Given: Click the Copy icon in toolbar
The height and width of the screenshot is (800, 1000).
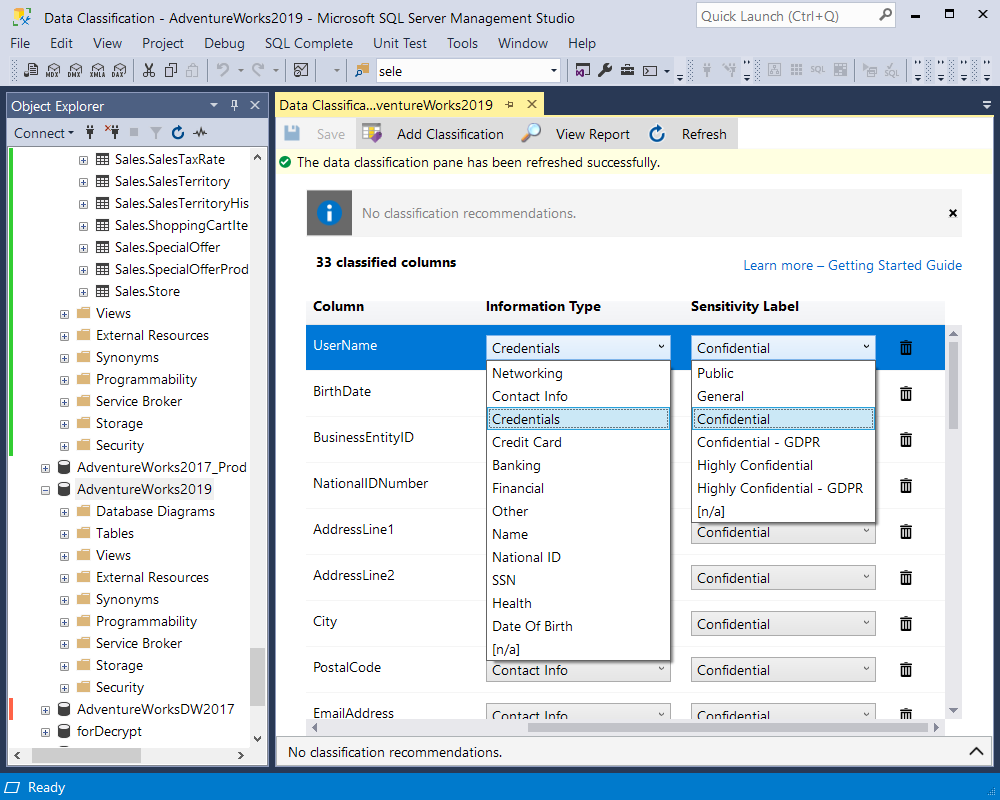Looking at the screenshot, I should (x=170, y=70).
